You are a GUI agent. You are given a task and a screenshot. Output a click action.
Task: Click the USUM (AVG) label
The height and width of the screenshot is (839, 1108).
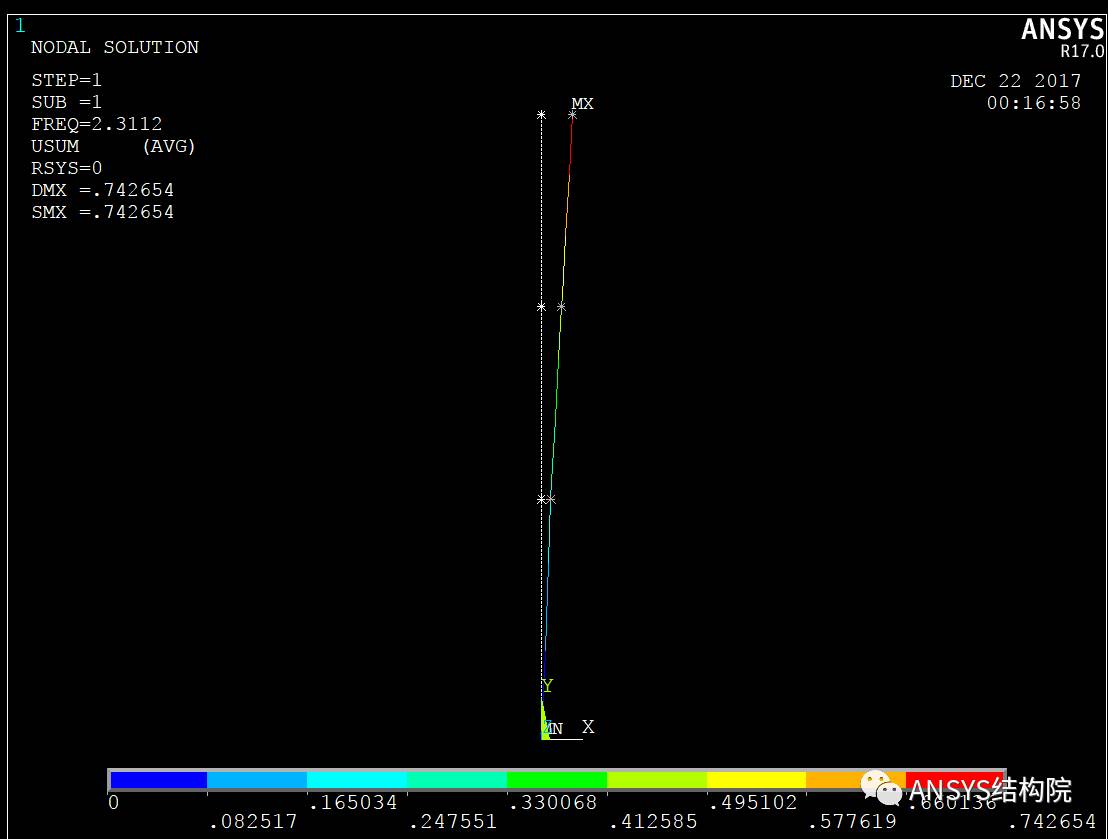[x=113, y=146]
